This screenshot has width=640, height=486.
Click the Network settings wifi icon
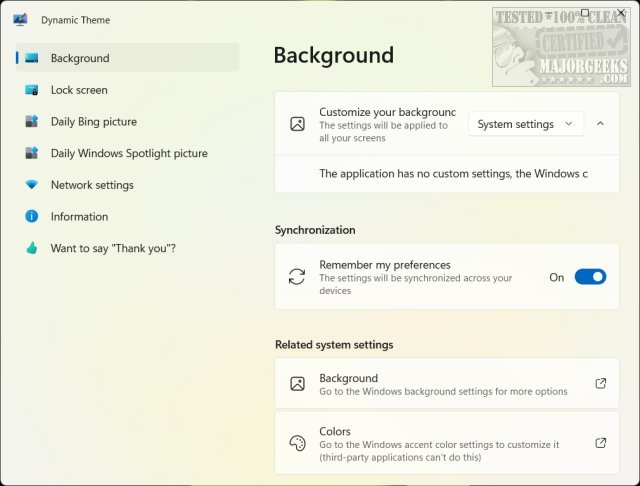pos(32,185)
